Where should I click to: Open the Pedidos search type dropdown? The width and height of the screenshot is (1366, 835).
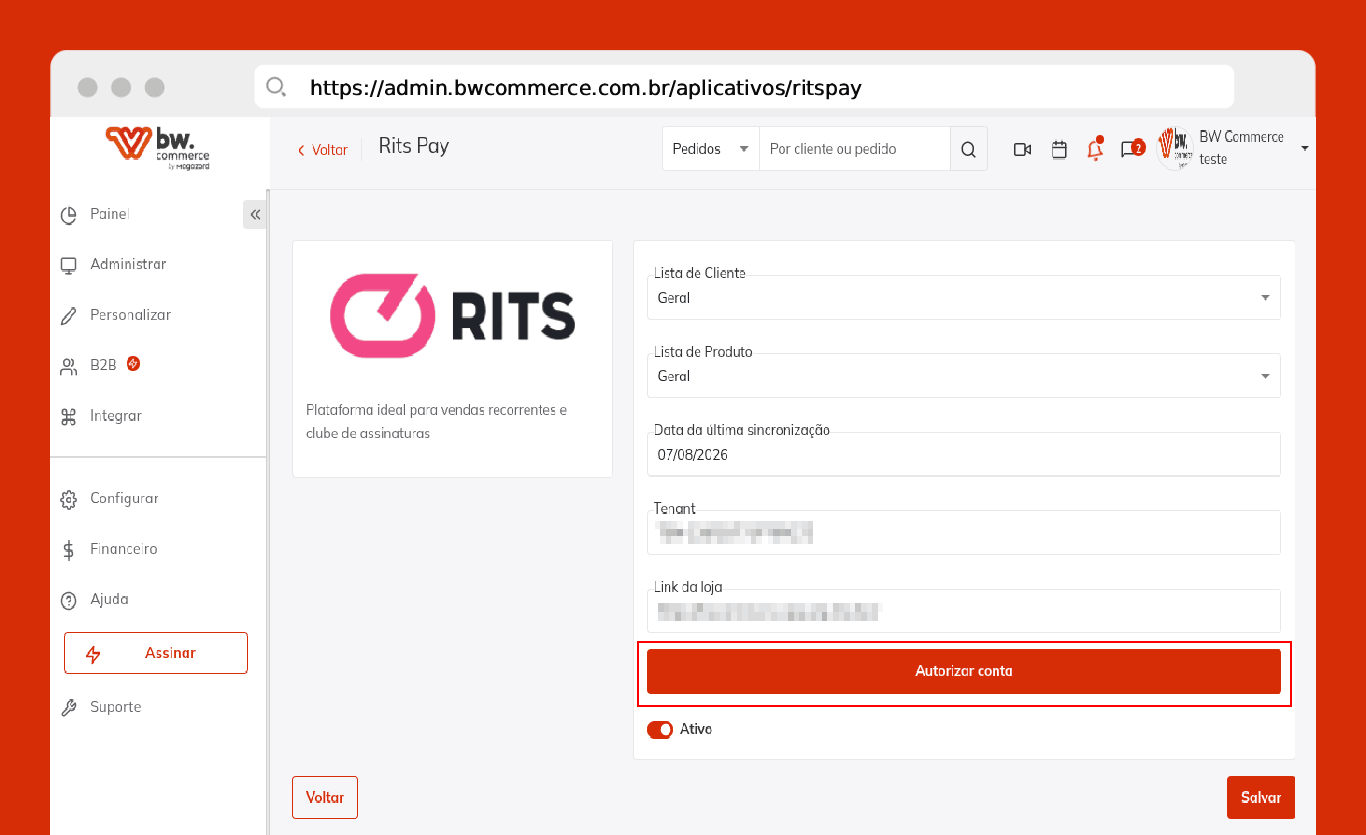711,149
